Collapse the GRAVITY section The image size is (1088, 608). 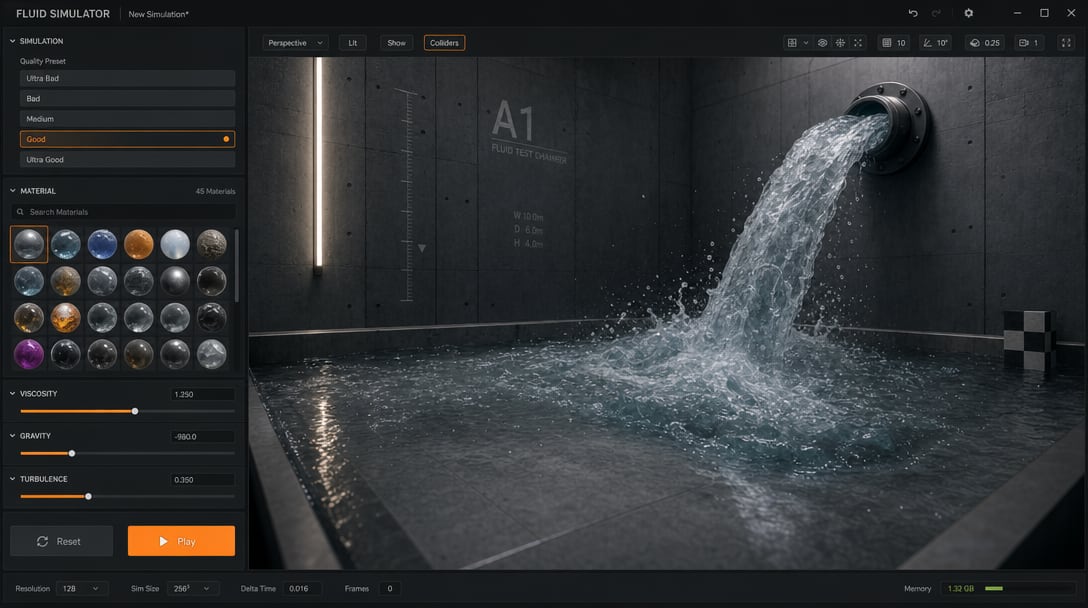12,436
